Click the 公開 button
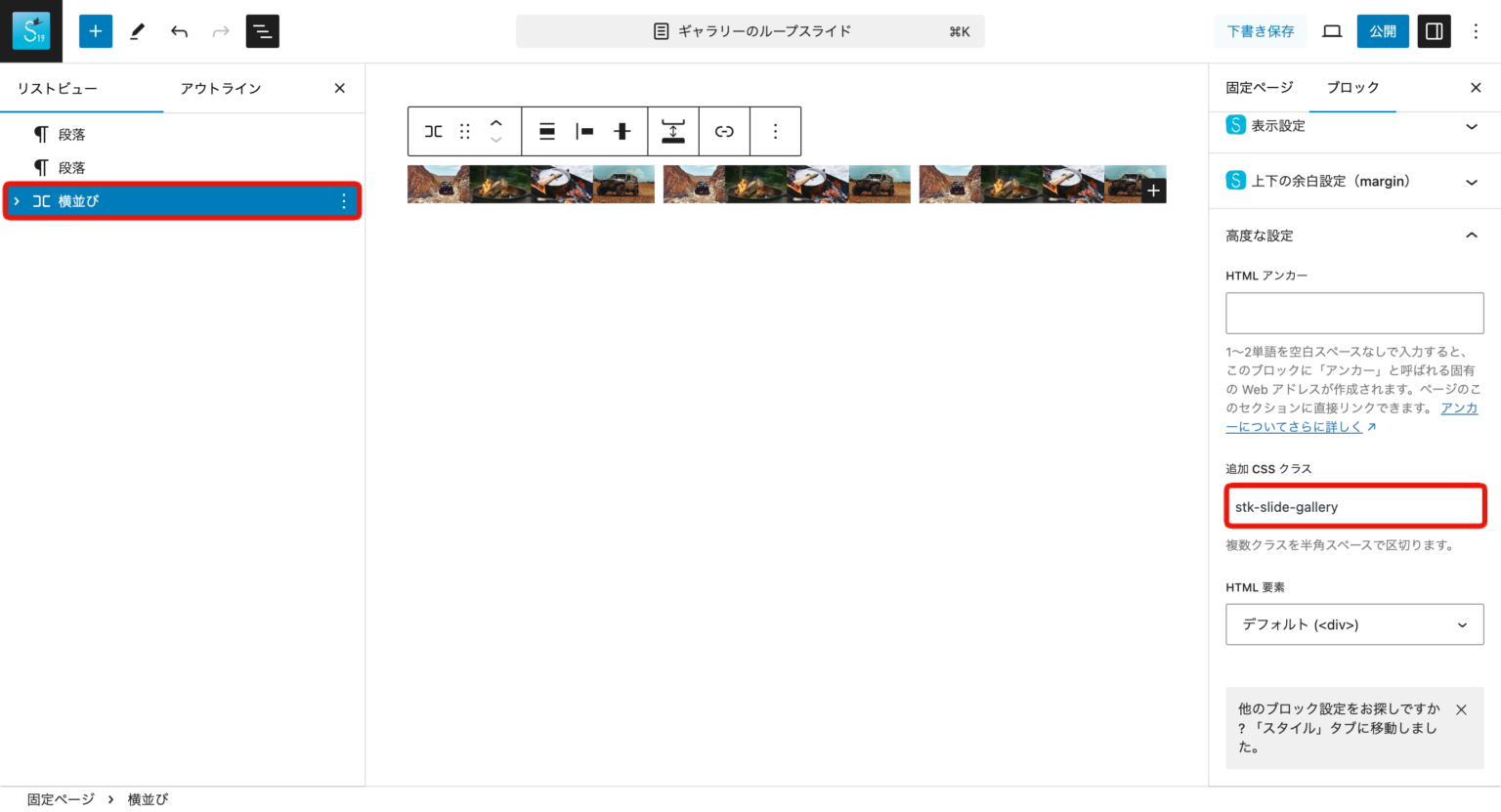Image resolution: width=1501 pixels, height=812 pixels. tap(1383, 30)
